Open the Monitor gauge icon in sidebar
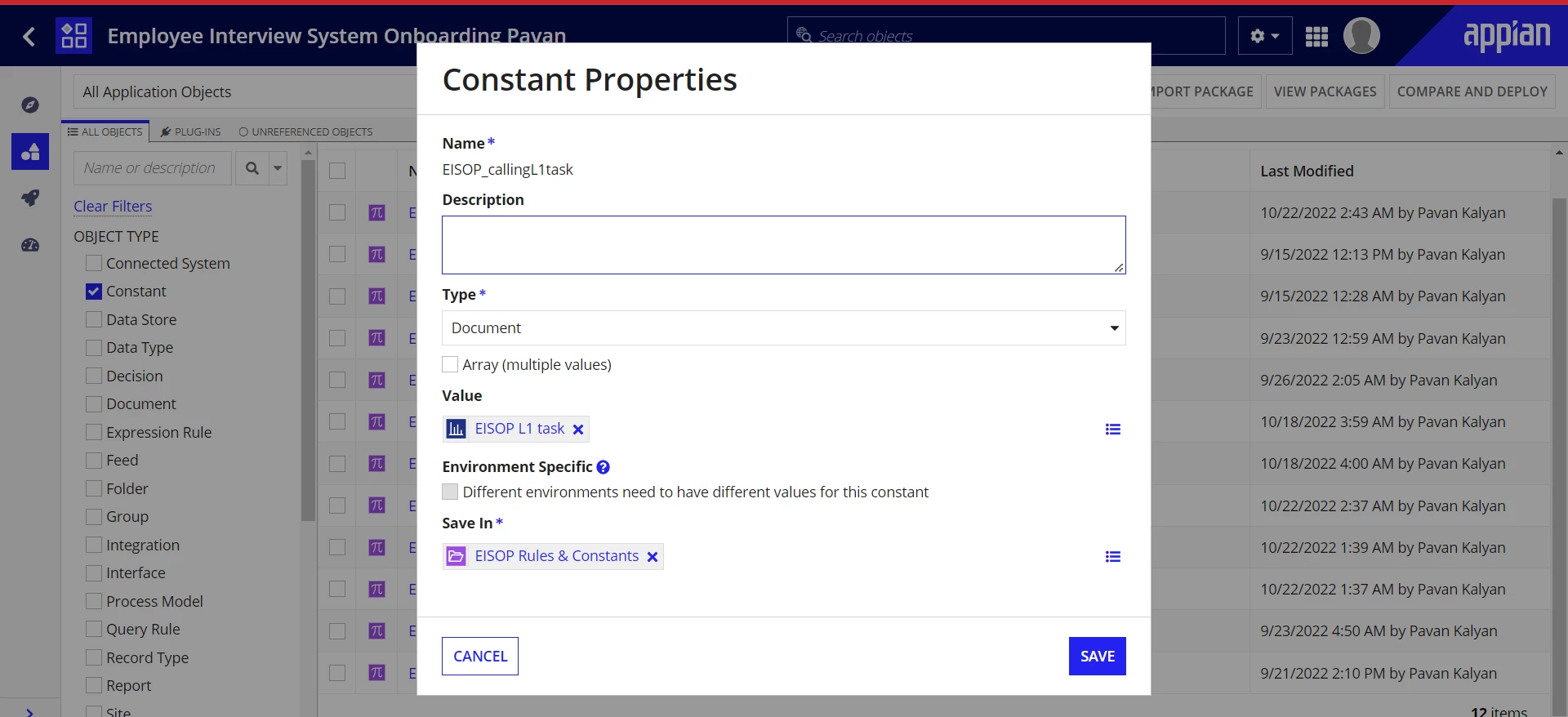The image size is (1568, 717). pyautogui.click(x=30, y=245)
